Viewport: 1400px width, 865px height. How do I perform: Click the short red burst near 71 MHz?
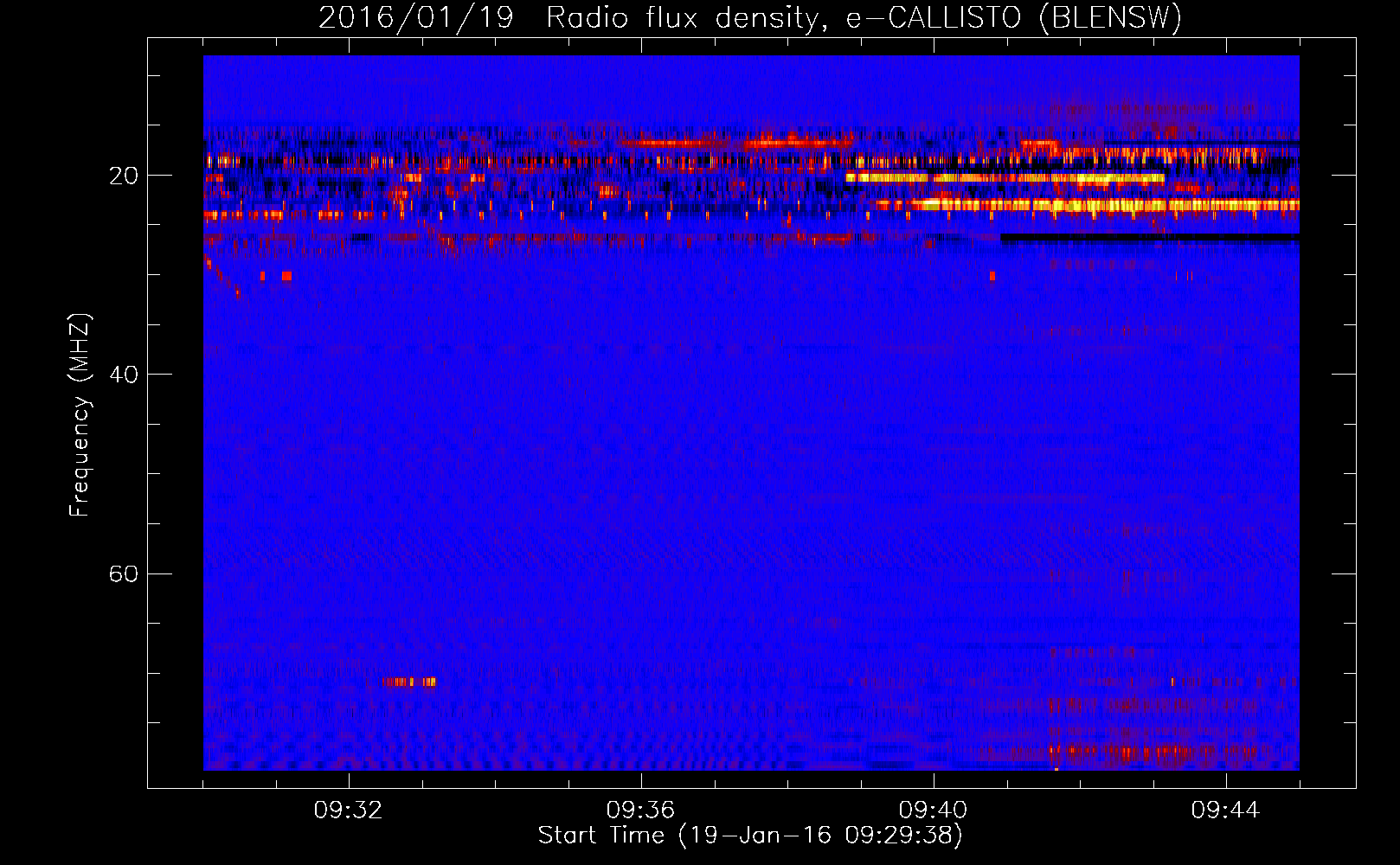pos(409,682)
